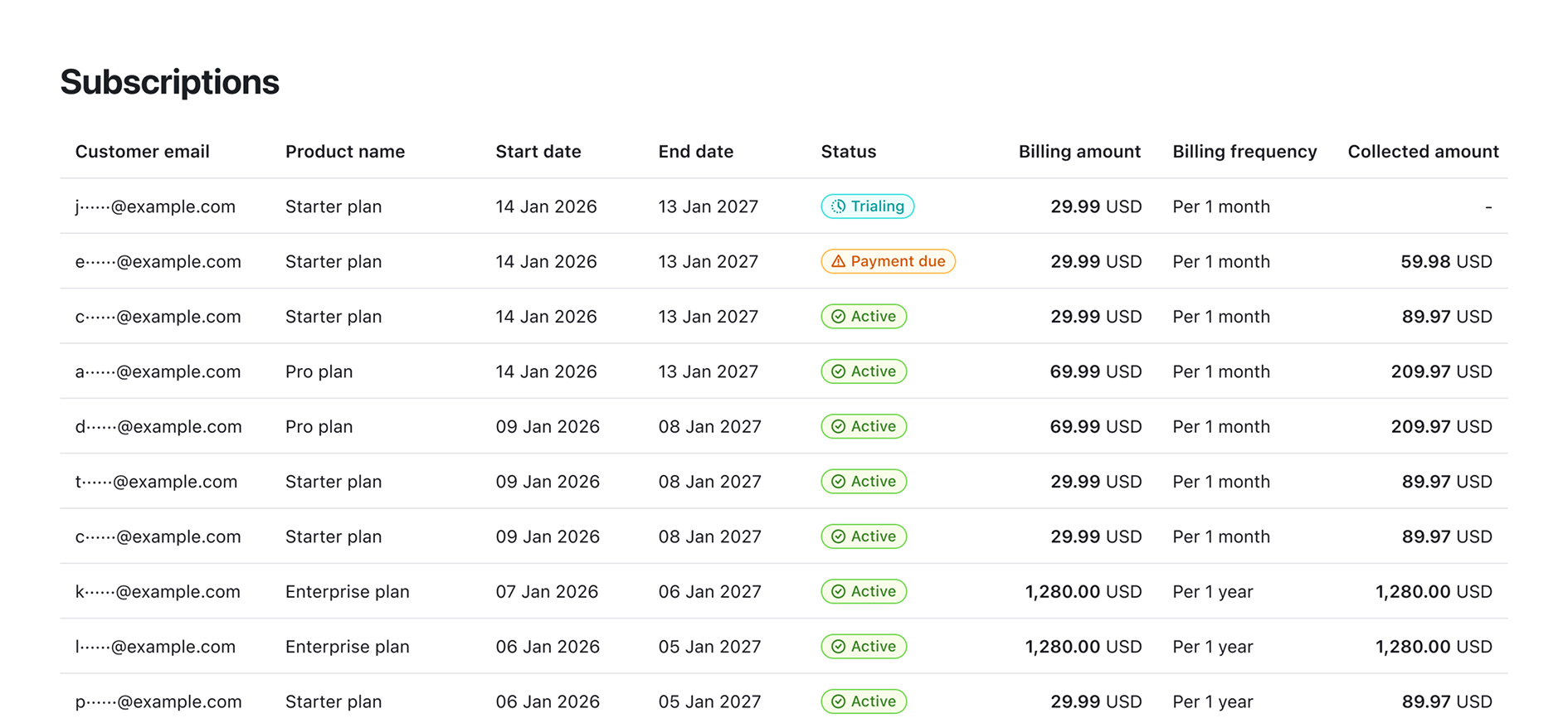Viewport: 1568px width, 723px height.
Task: Click c······@example.com in the 09 Jan 2026 row
Action: pyautogui.click(x=158, y=536)
